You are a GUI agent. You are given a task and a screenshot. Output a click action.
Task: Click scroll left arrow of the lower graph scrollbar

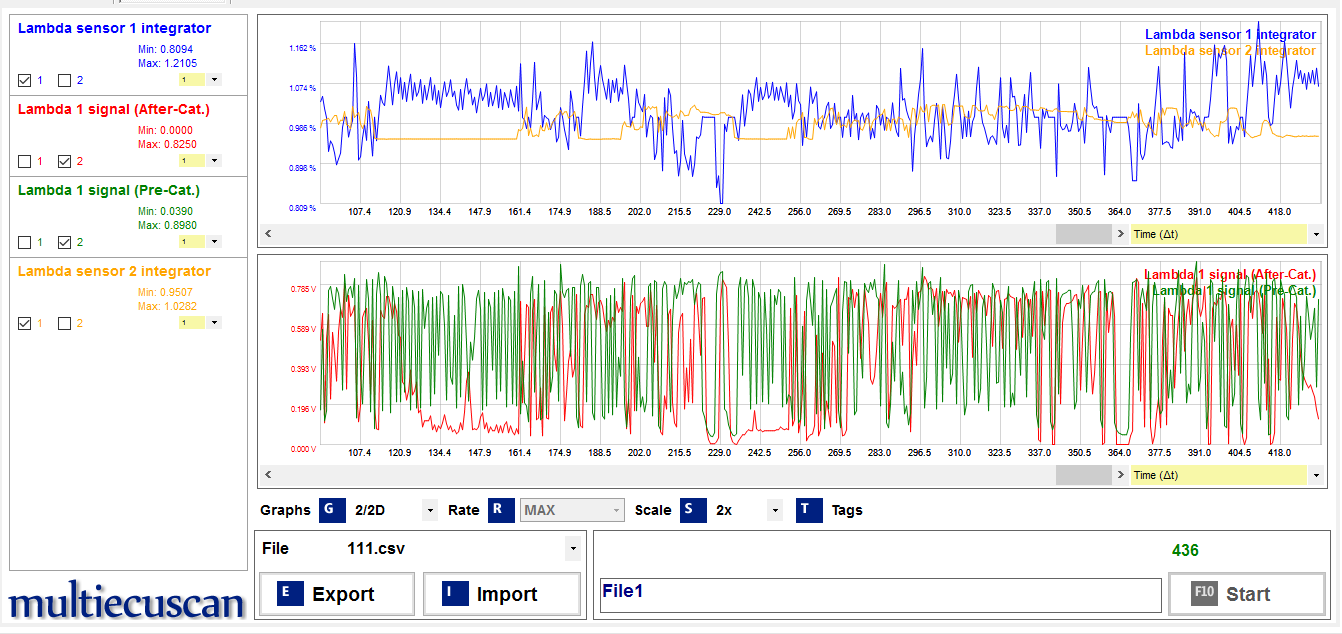(x=267, y=475)
